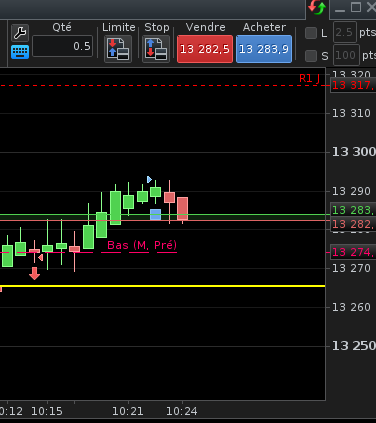Place a Stop order via its icon
The height and width of the screenshot is (423, 376).
156,49
